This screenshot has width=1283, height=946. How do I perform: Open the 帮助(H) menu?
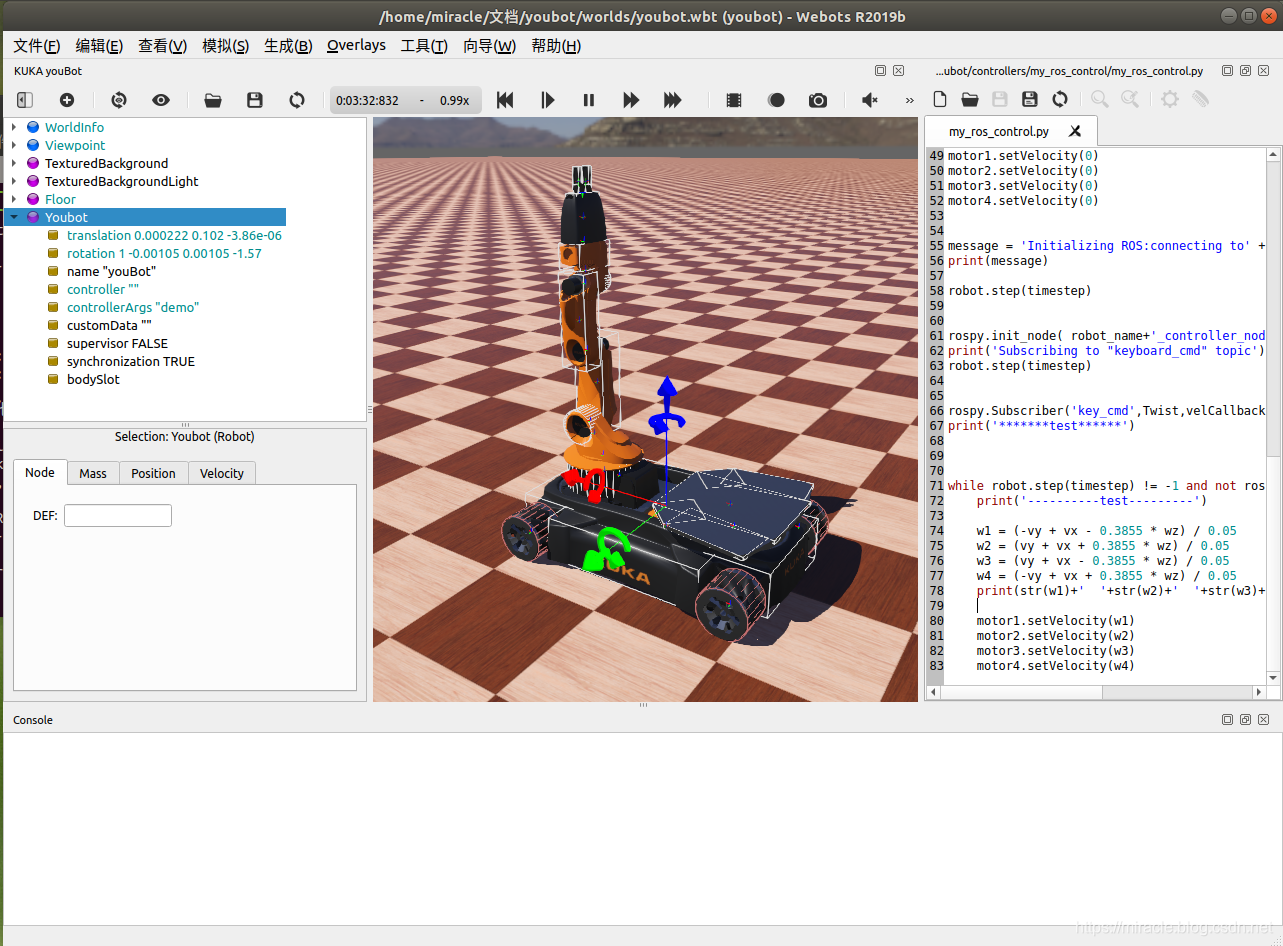(556, 46)
